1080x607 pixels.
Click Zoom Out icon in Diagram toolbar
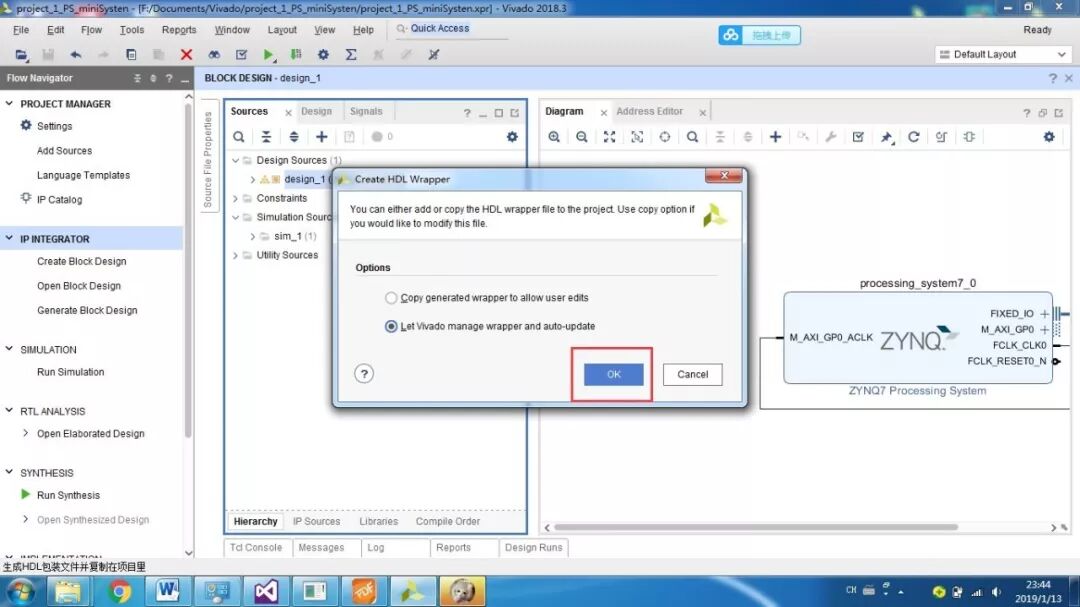[x=581, y=136]
